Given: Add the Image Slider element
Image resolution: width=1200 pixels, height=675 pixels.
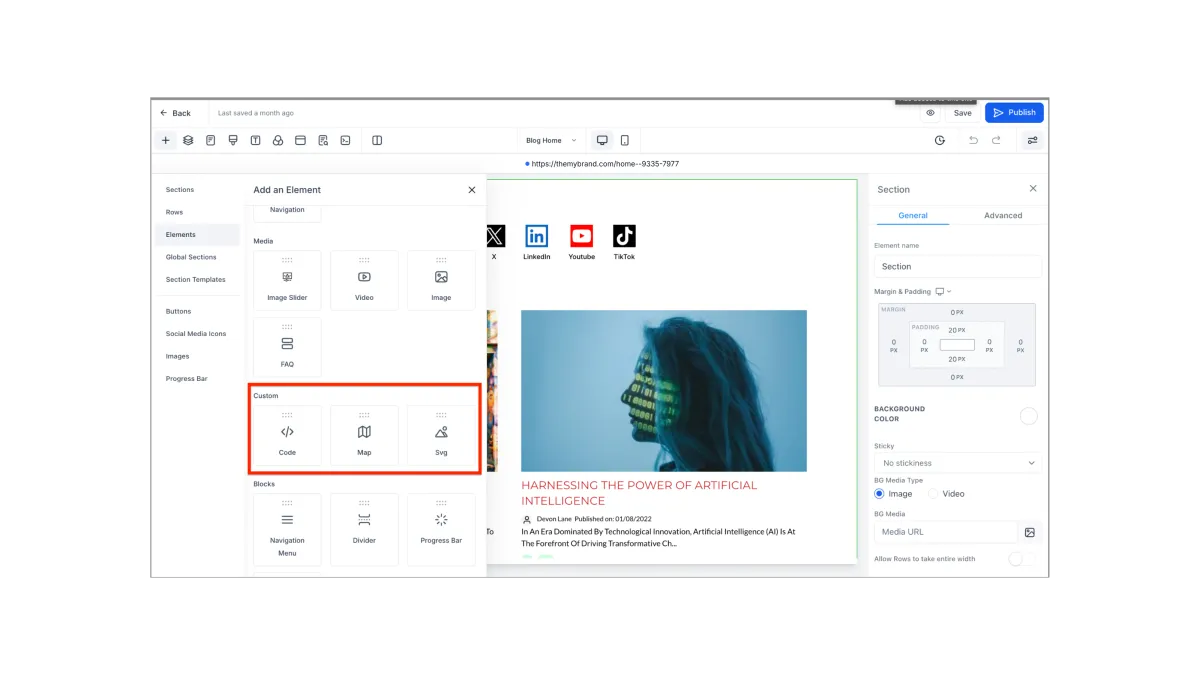Looking at the screenshot, I should (x=287, y=281).
